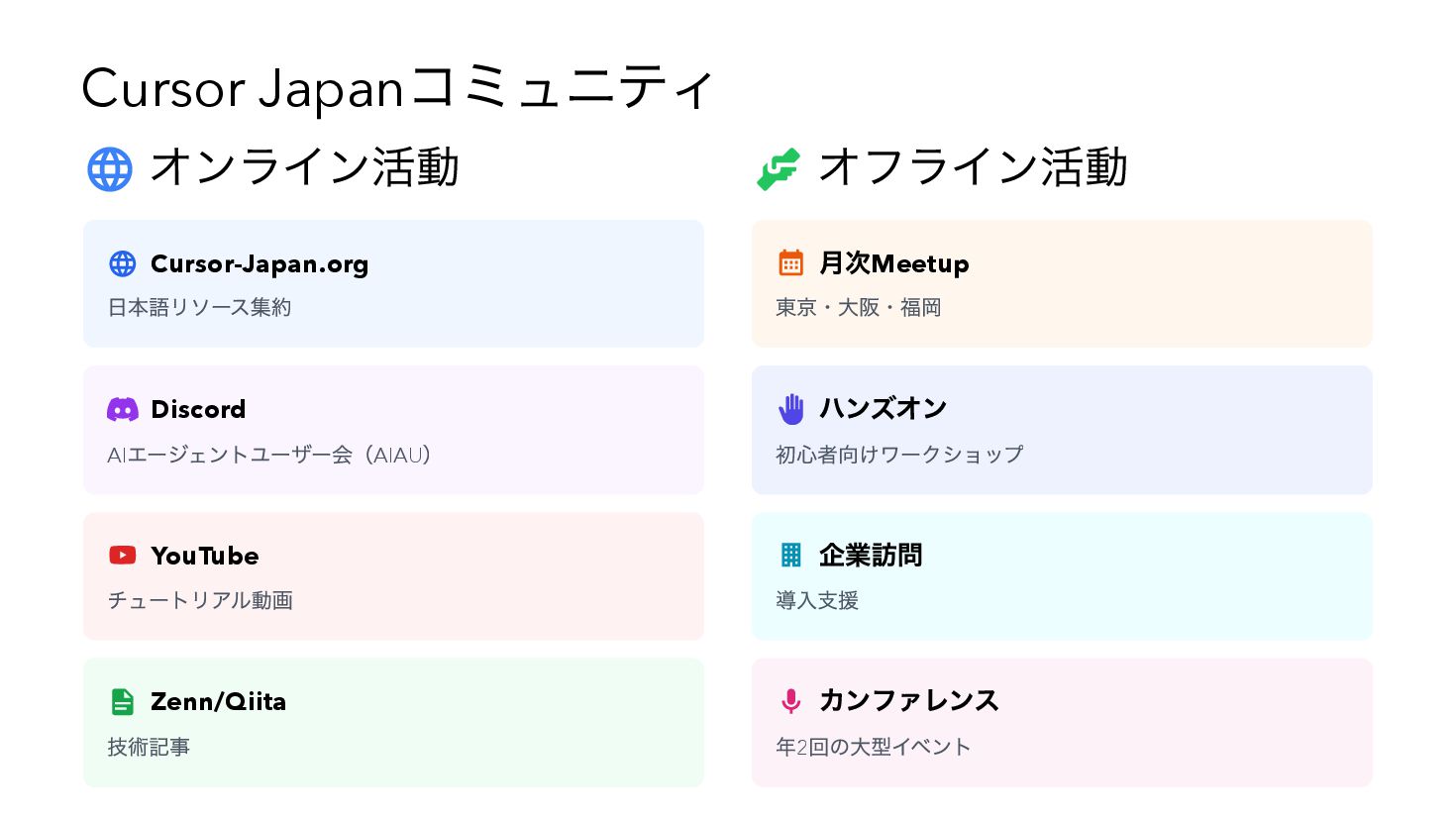Click the ハンズオン card heading
1456x820 pixels.
[x=884, y=409]
